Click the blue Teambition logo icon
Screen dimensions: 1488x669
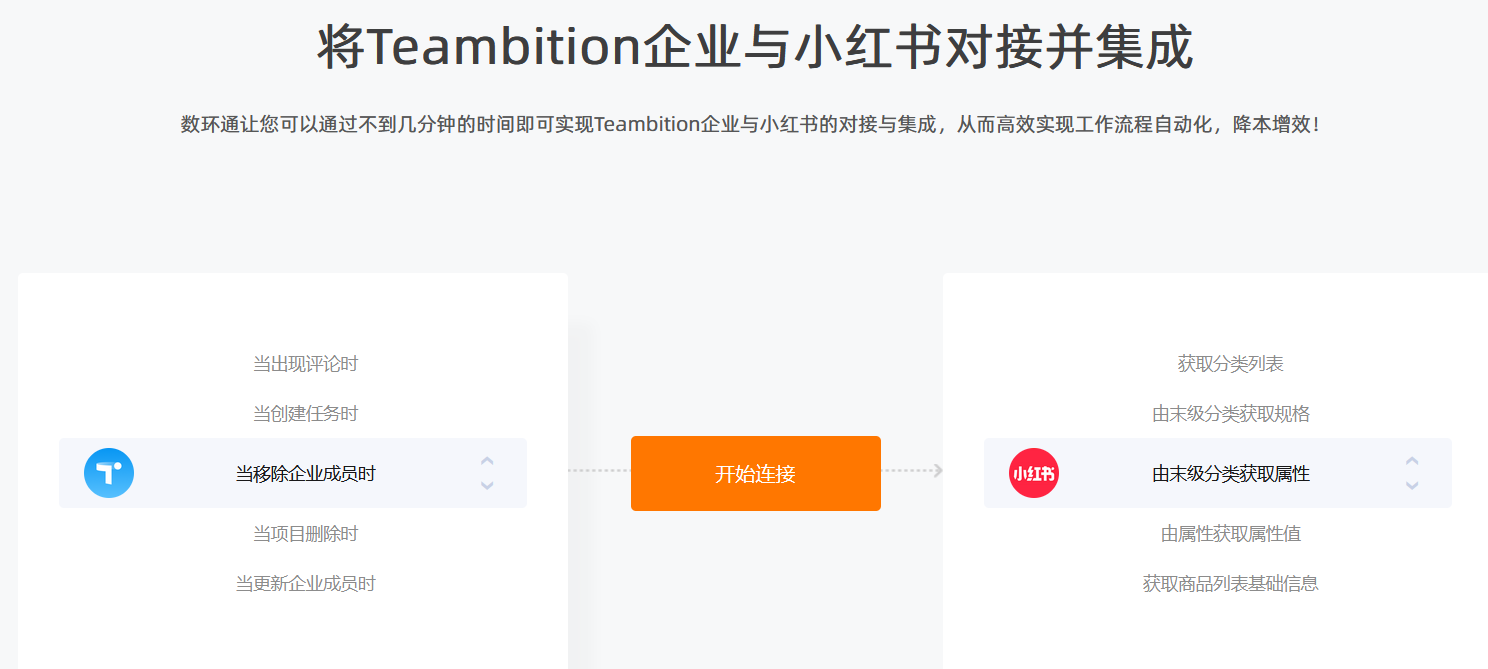tap(109, 473)
